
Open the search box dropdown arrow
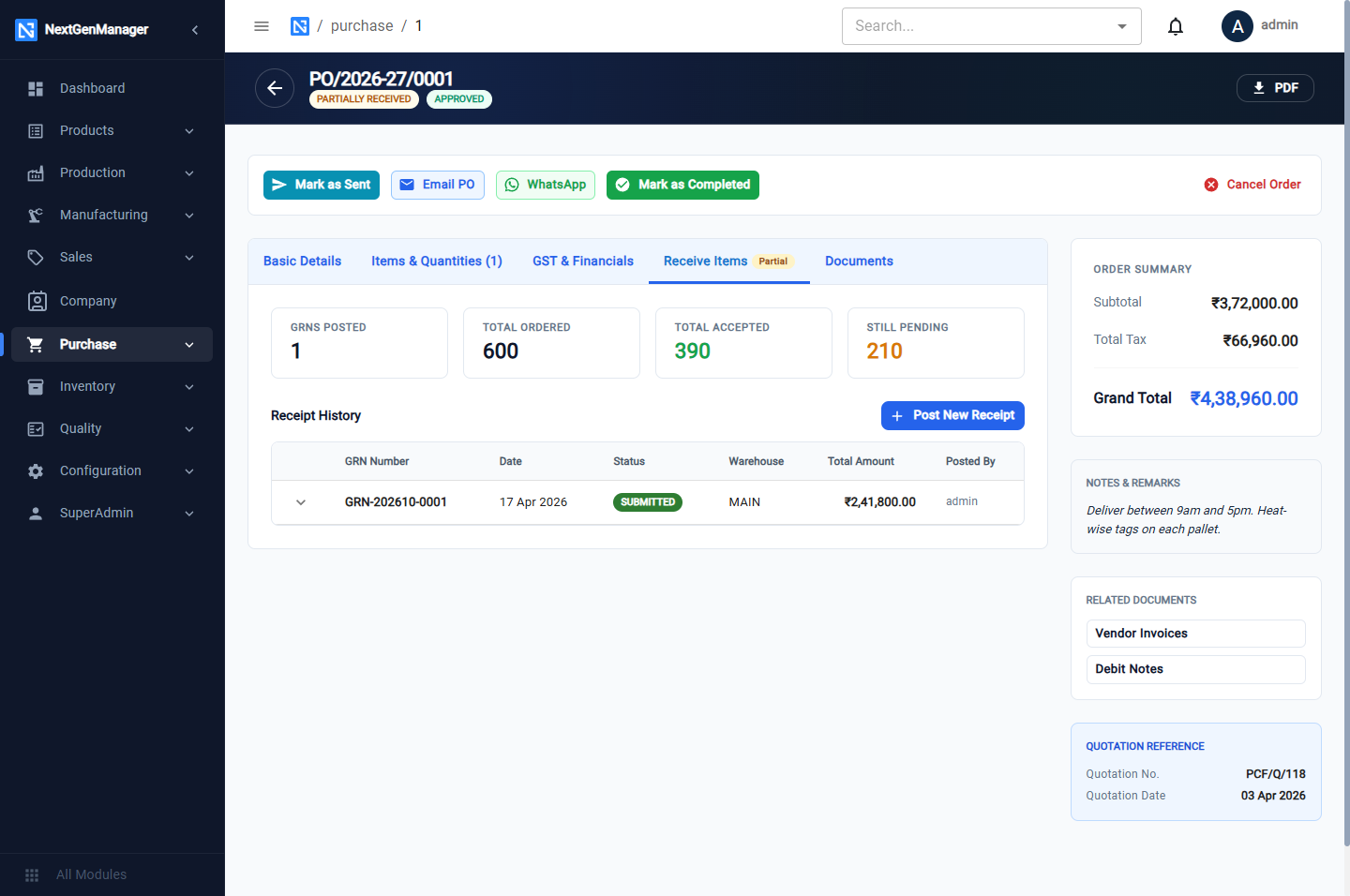[x=1122, y=26]
